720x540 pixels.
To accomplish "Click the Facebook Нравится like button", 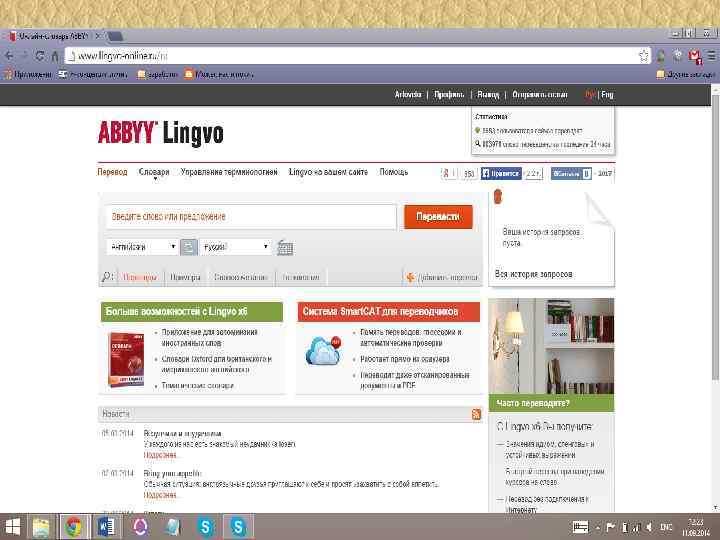I will click(501, 174).
